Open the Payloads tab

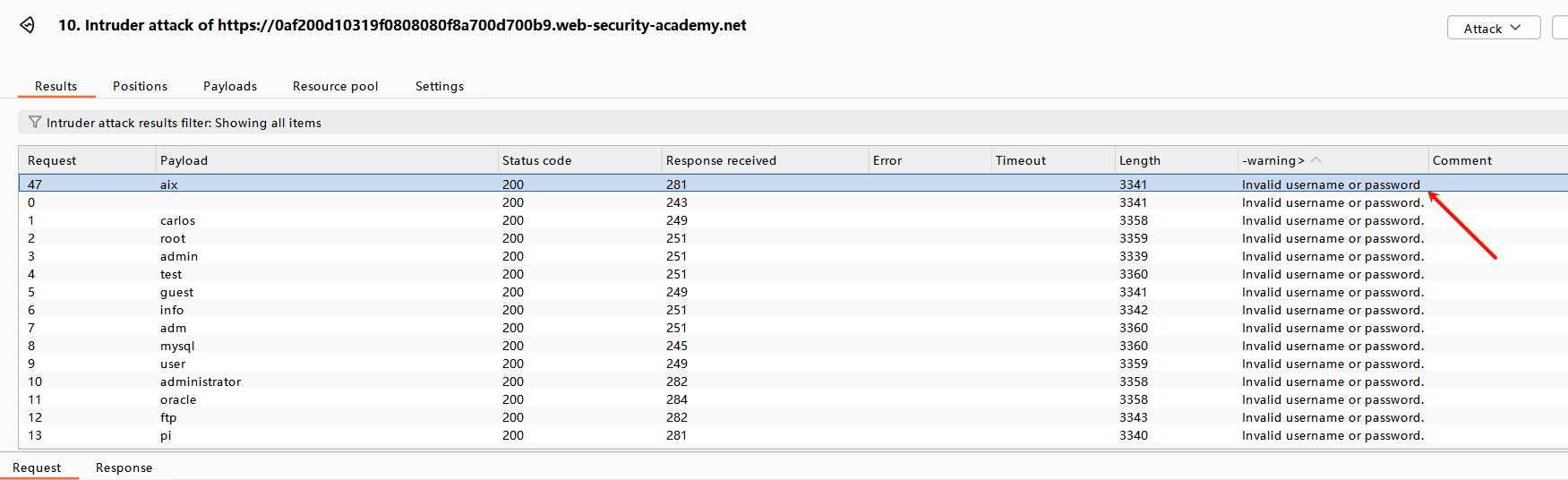point(230,86)
